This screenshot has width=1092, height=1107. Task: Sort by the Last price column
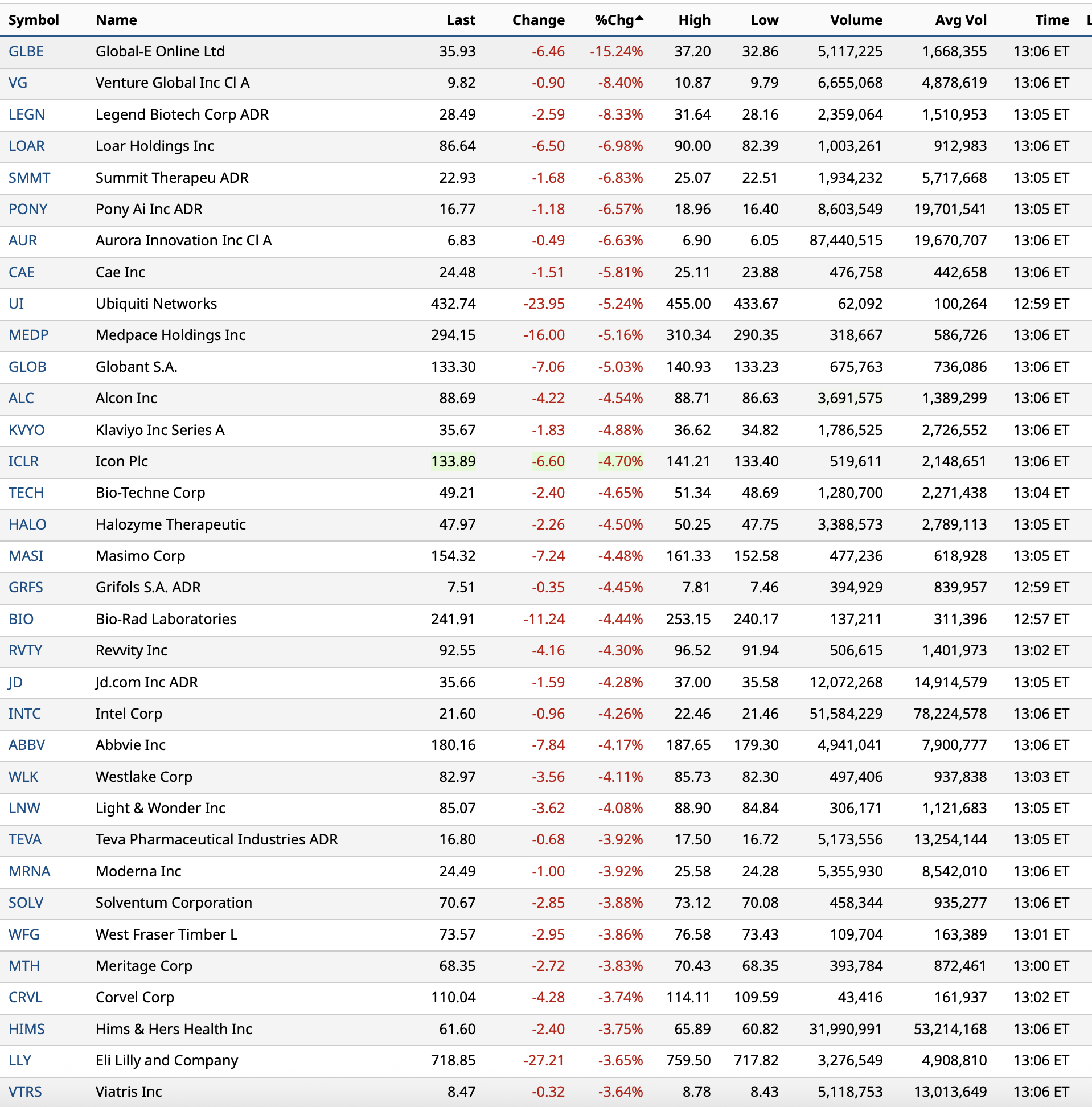point(461,20)
